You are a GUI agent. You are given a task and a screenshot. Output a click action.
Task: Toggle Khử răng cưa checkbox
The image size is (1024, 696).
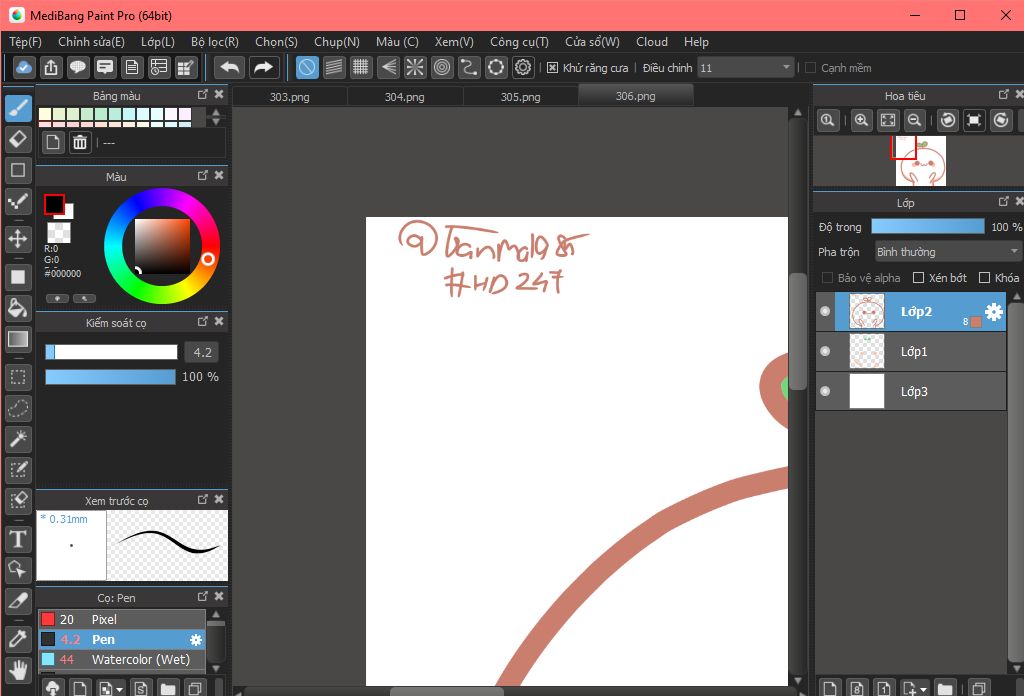coord(552,68)
